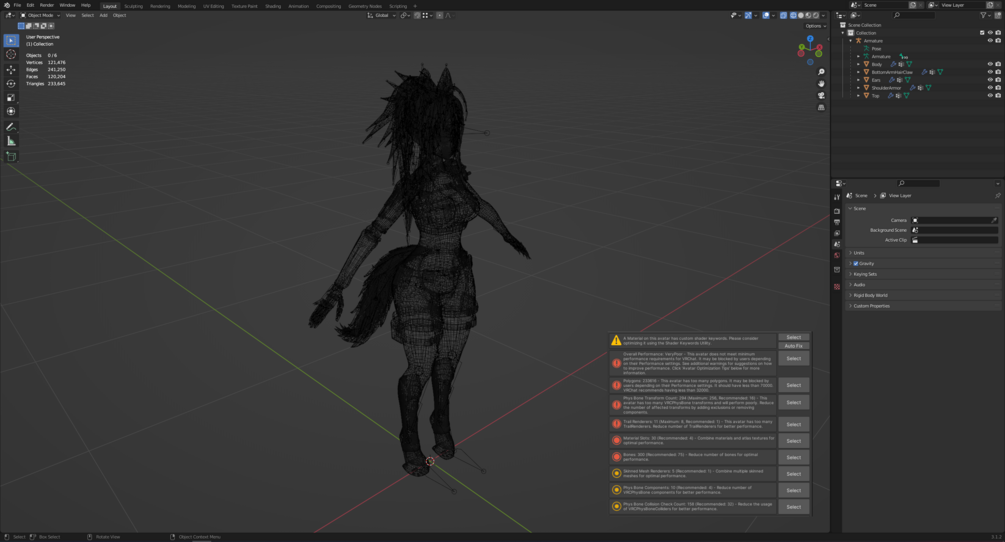Pin the properties editor context
Screen dimensions: 1005x542
point(997,195)
